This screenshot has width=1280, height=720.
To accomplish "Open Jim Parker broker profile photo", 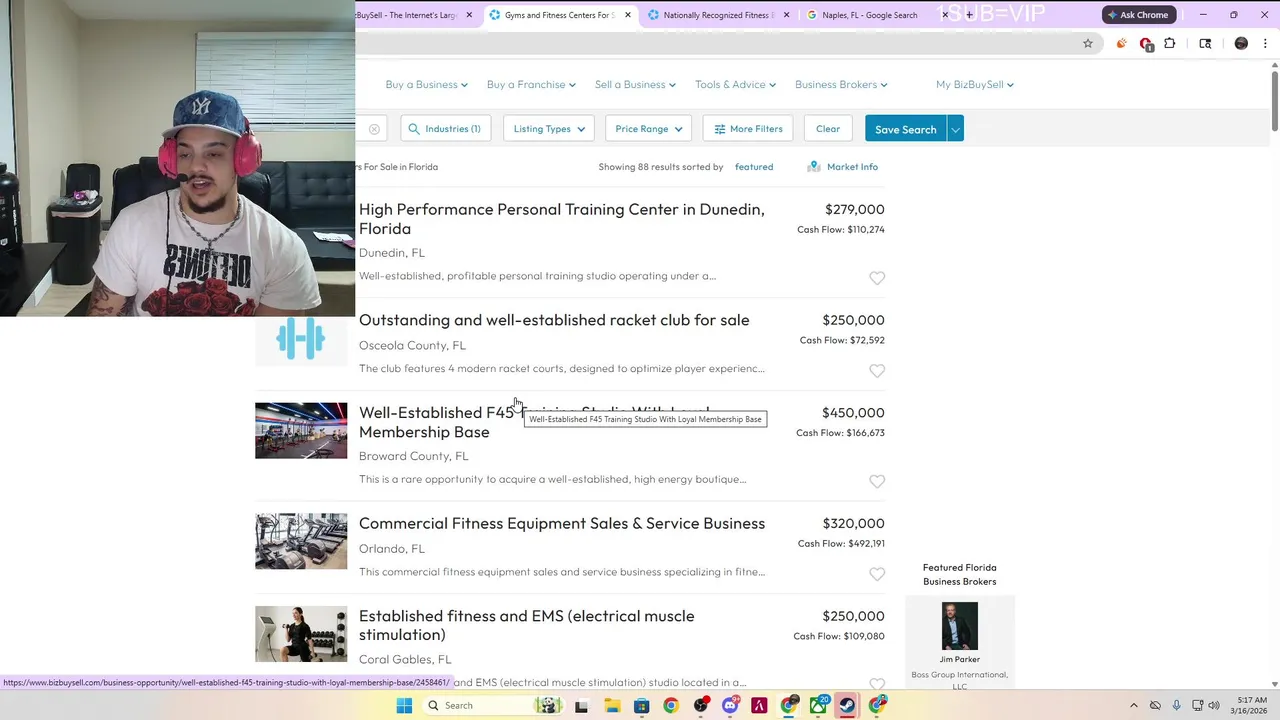I will click(959, 626).
